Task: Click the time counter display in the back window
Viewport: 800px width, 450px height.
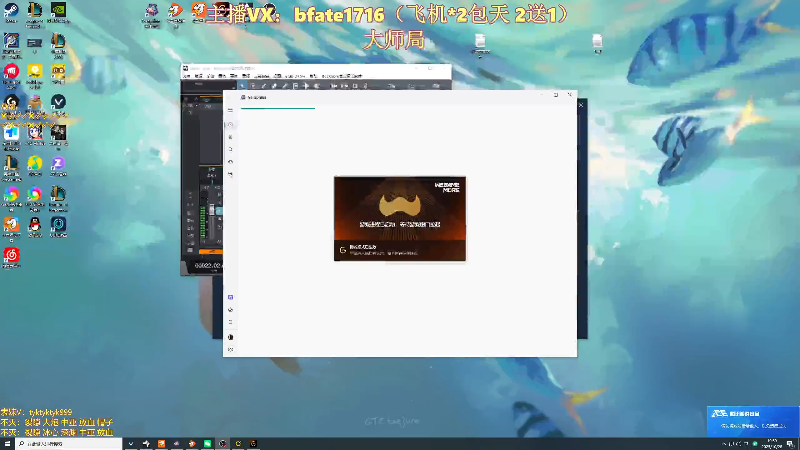Action: (208, 266)
